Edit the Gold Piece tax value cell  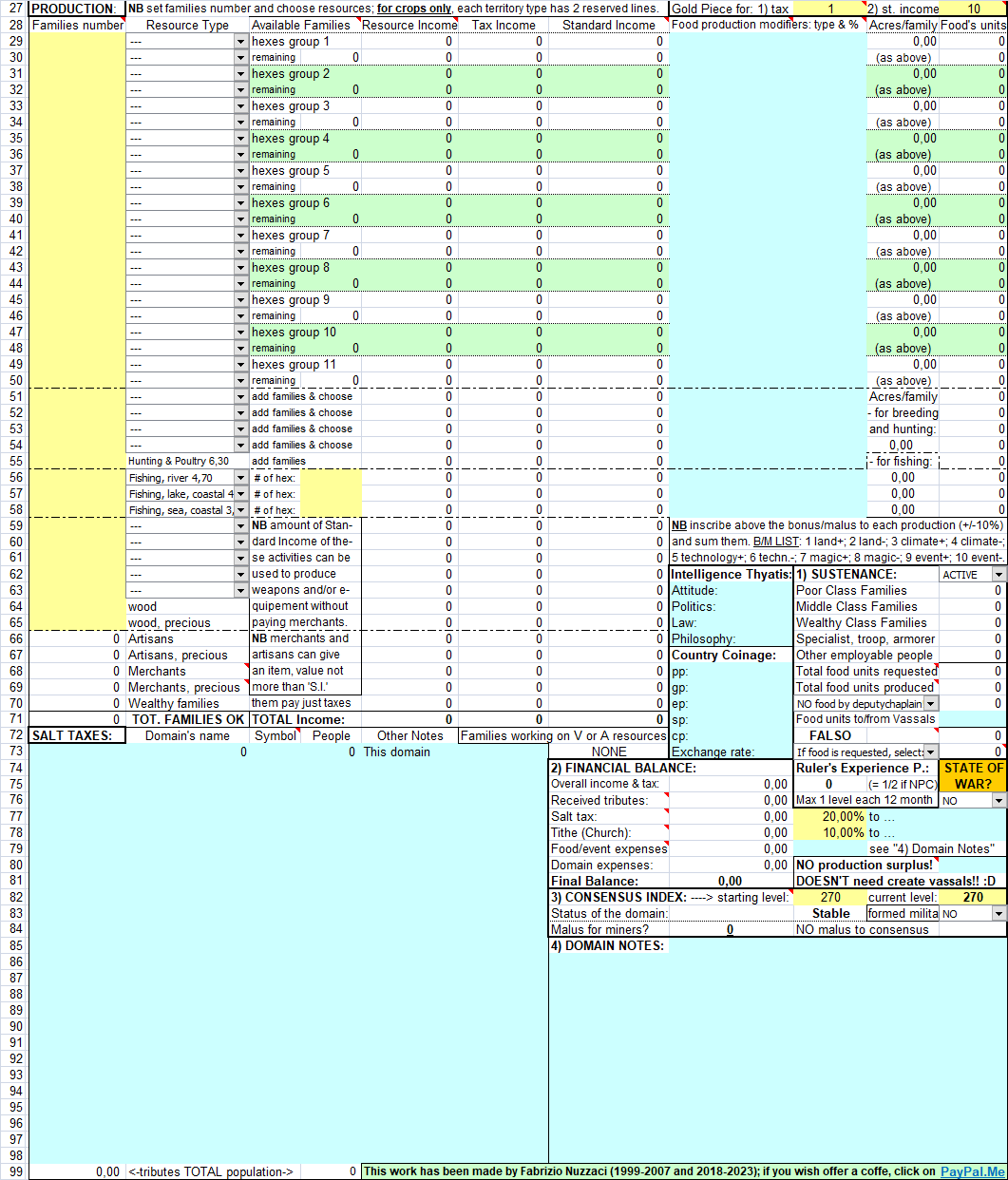pyautogui.click(x=829, y=9)
